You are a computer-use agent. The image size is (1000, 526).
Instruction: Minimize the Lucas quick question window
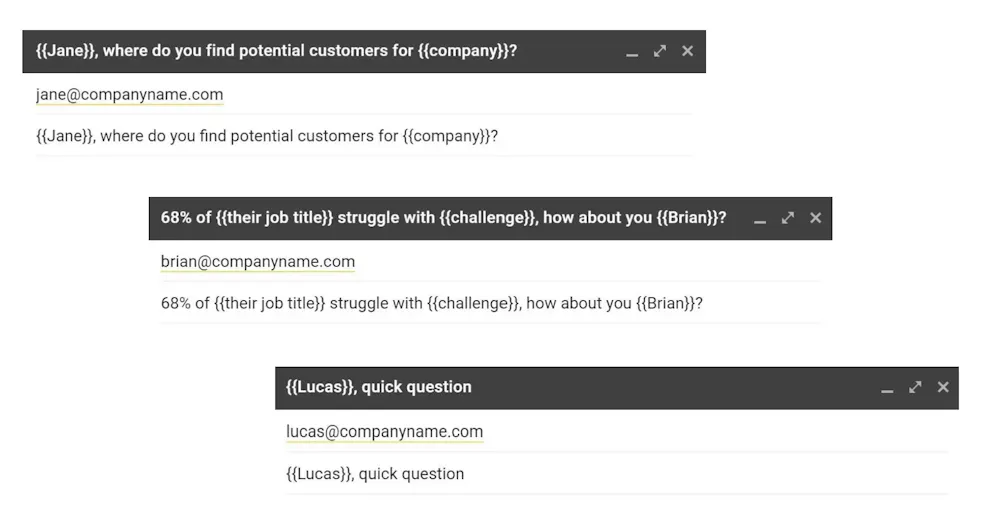(887, 389)
